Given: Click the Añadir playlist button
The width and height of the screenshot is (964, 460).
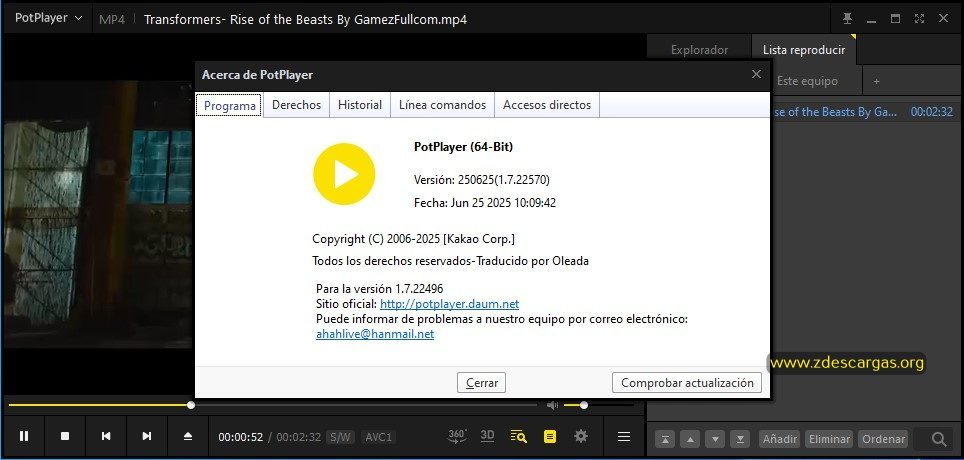Looking at the screenshot, I should pyautogui.click(x=780, y=439).
